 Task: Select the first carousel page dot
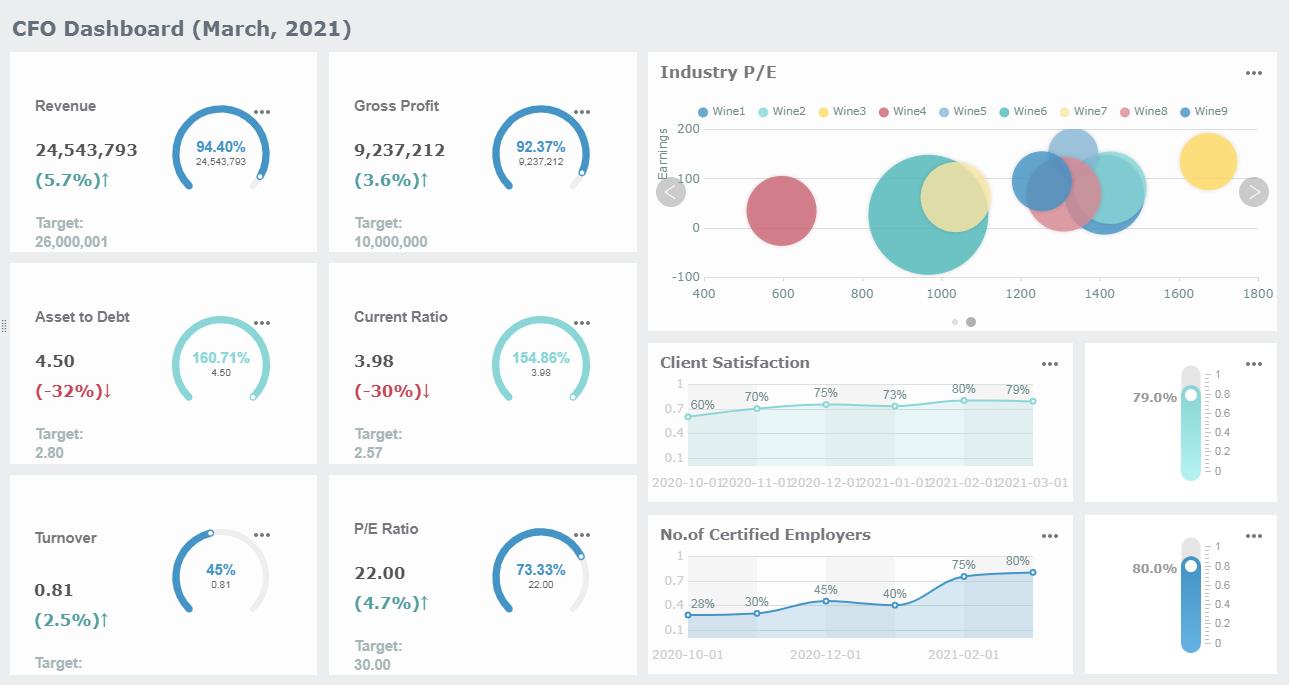(x=955, y=322)
